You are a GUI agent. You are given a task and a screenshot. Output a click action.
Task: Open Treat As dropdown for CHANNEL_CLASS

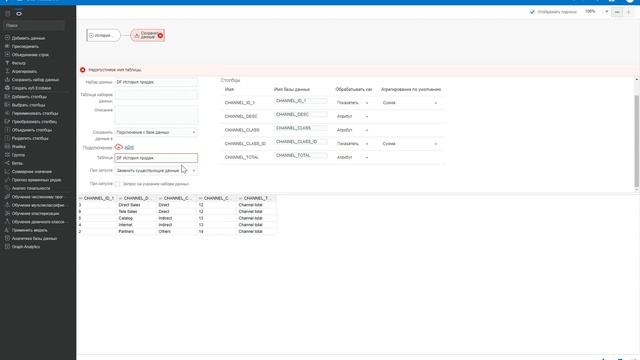pyautogui.click(x=352, y=130)
